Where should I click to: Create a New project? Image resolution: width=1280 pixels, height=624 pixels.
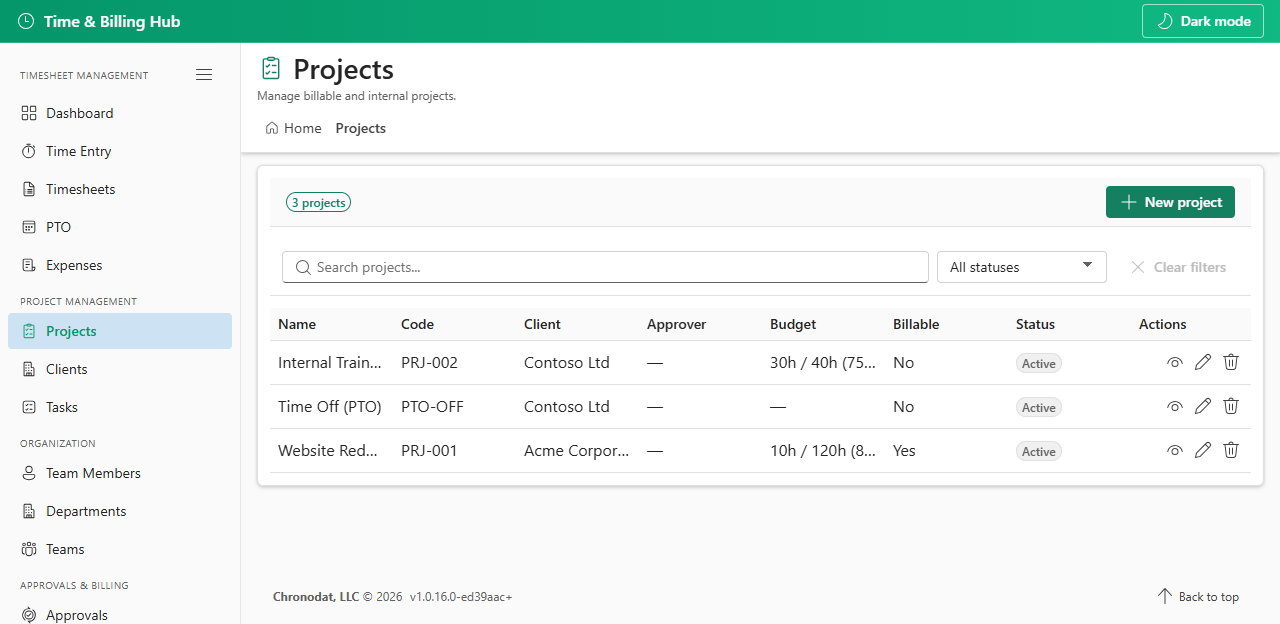(x=1170, y=202)
